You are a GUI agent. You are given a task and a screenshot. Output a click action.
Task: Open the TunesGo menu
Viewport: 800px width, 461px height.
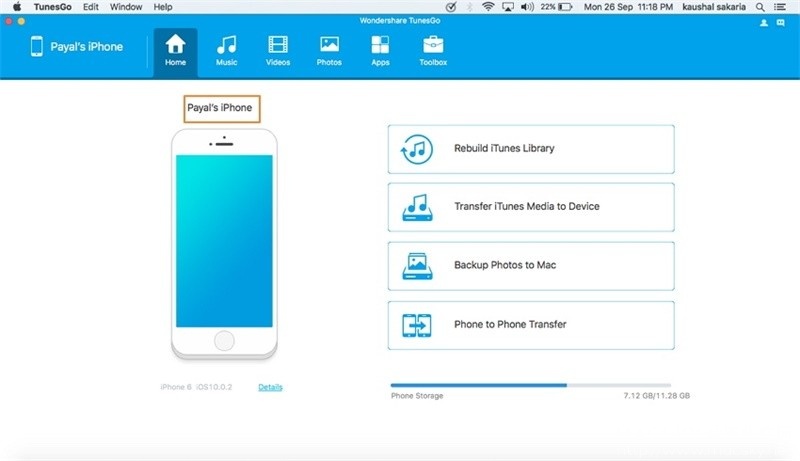click(x=53, y=7)
